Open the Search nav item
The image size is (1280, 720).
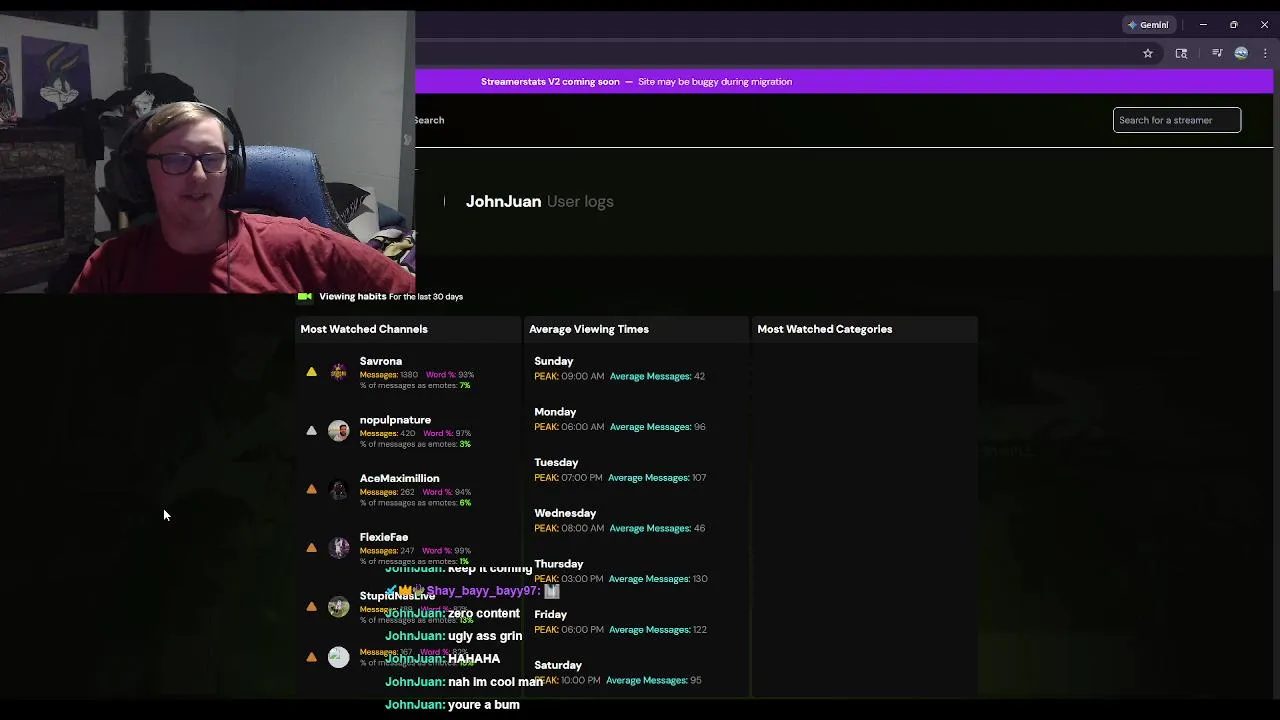tap(429, 120)
